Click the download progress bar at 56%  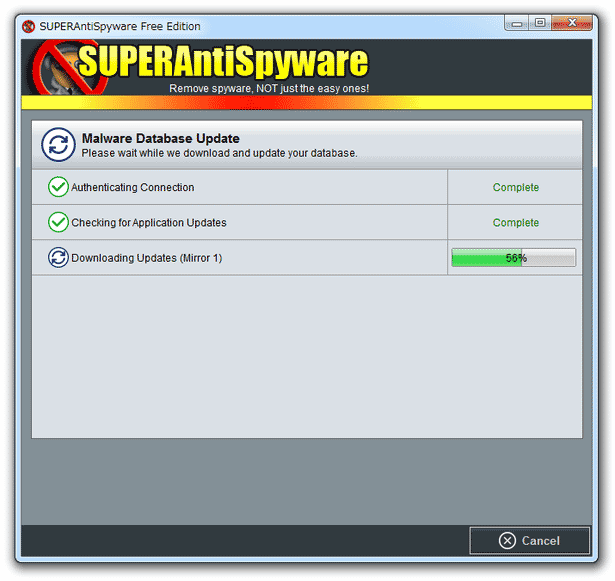pos(513,257)
